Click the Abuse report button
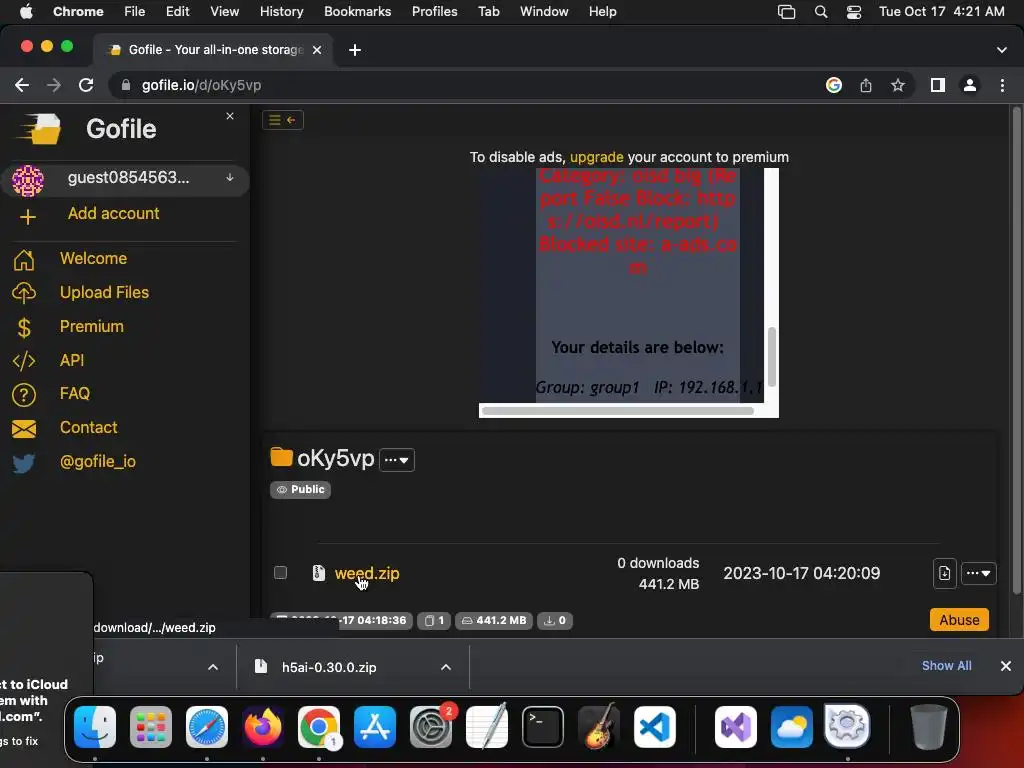The image size is (1024, 768). [x=959, y=620]
